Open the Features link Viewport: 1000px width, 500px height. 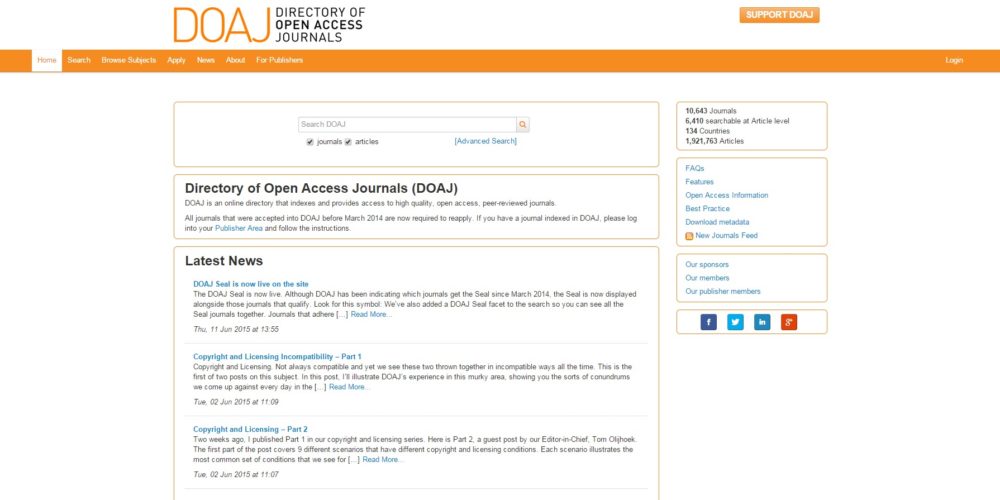[x=700, y=182]
